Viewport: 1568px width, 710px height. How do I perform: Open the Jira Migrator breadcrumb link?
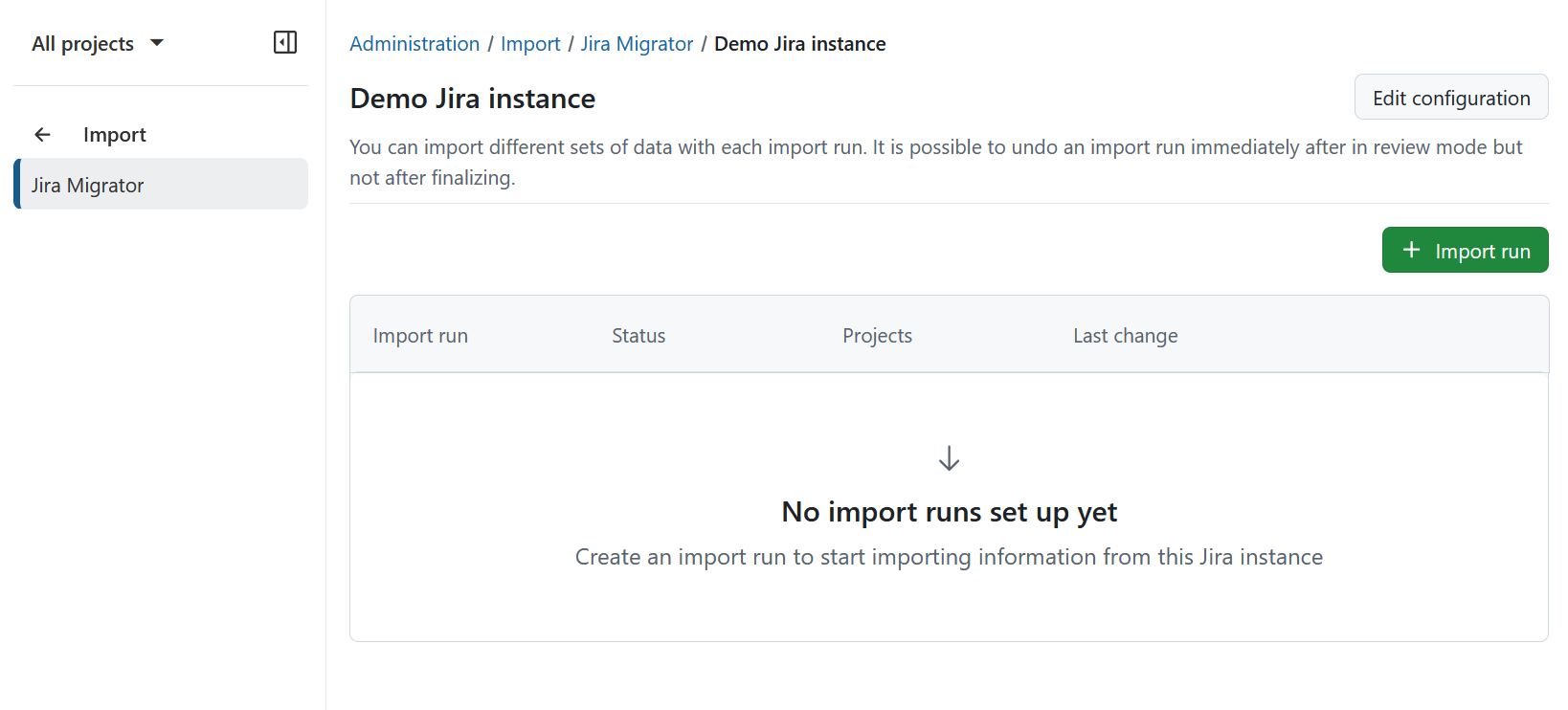(x=637, y=44)
